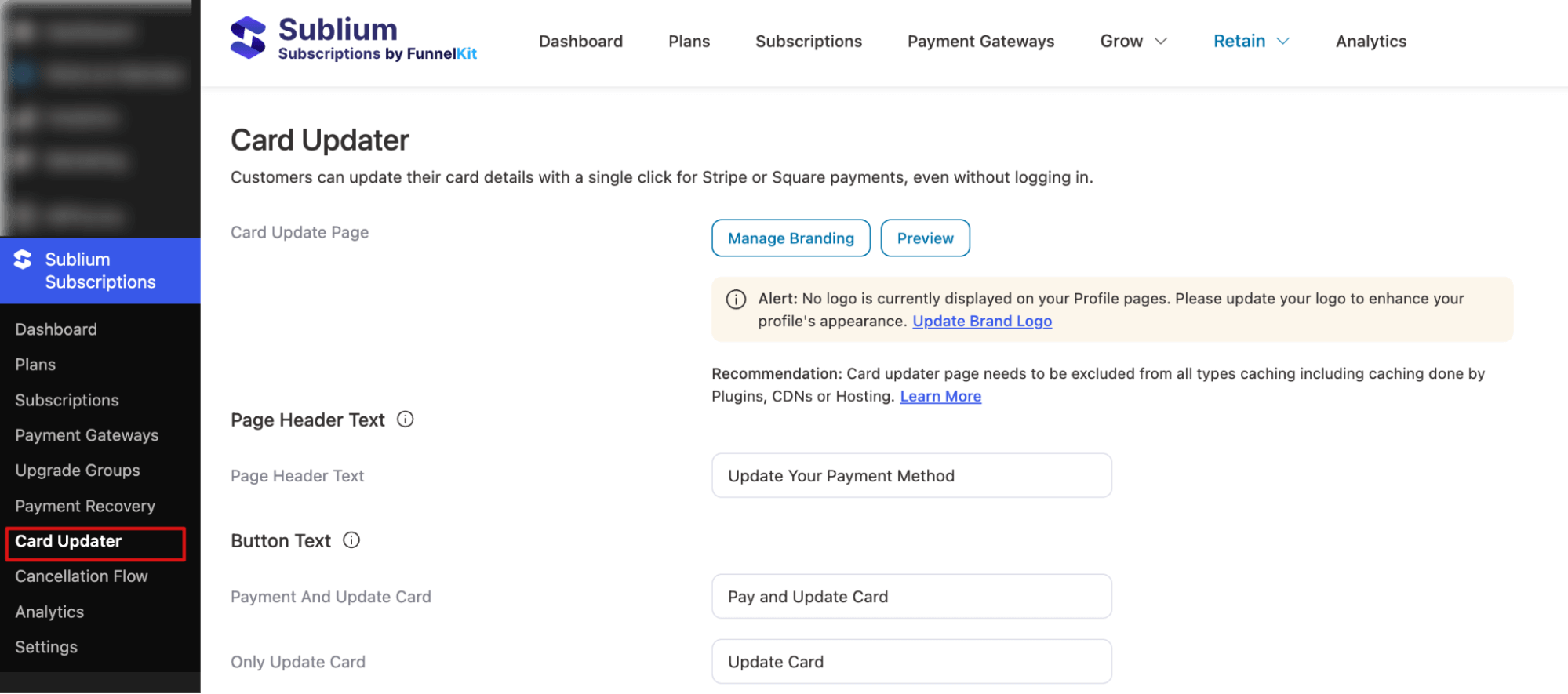This screenshot has height=694, width=1568.
Task: Expand the Grow dropdown menu
Action: 1133,41
